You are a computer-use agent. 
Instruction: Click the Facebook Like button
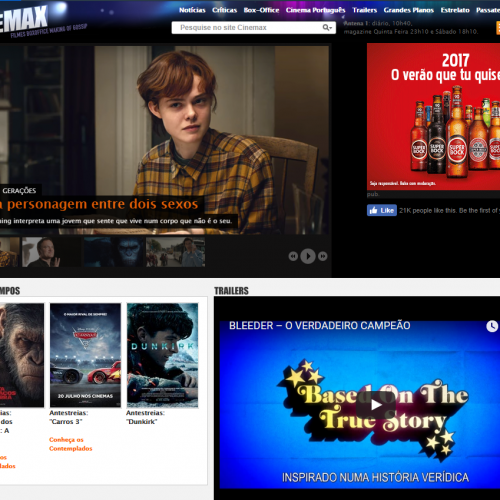coord(382,210)
